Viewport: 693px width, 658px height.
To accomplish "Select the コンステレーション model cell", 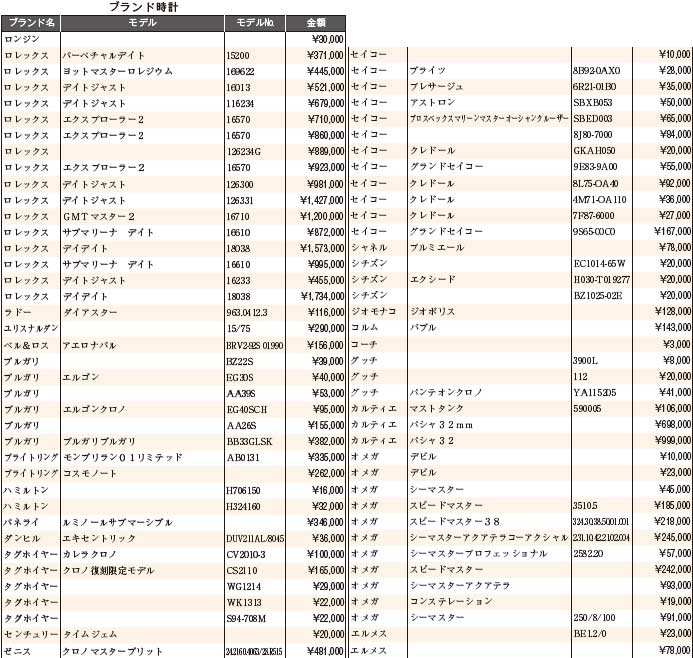I will coord(451,601).
